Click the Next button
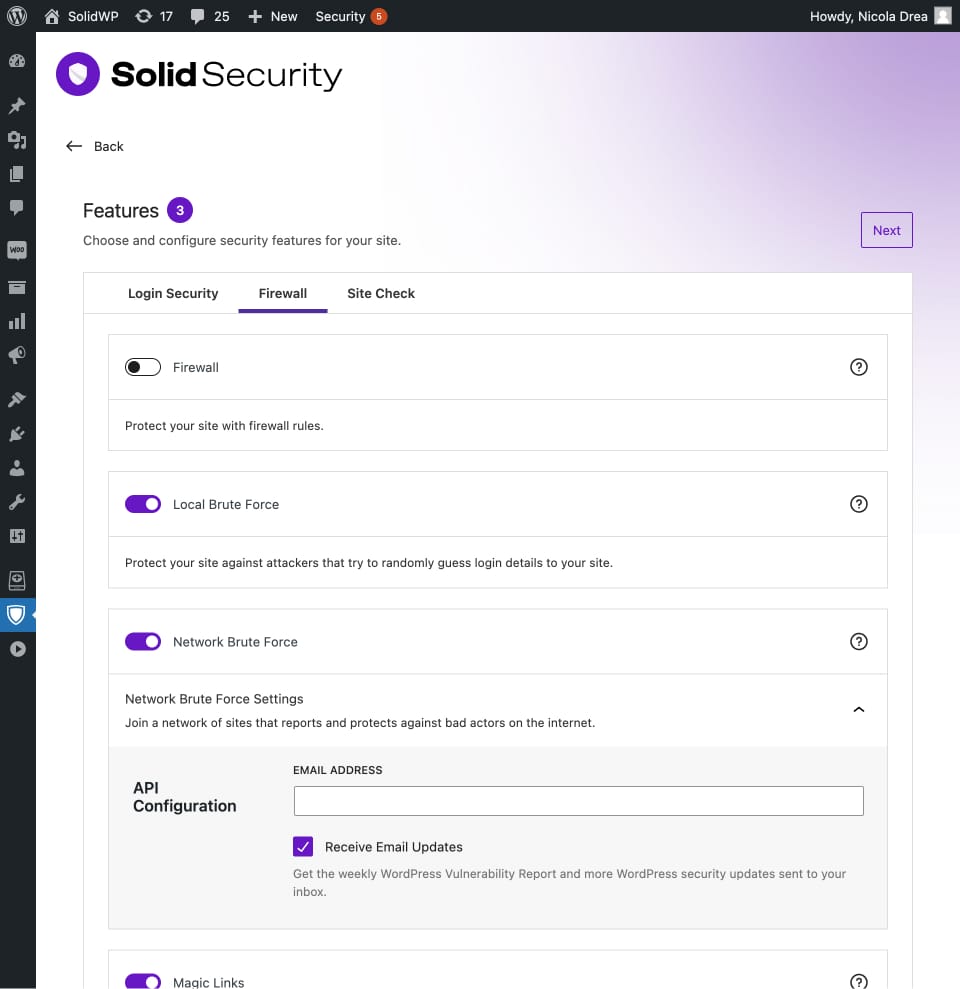Viewport: 960px width, 989px height. (886, 230)
